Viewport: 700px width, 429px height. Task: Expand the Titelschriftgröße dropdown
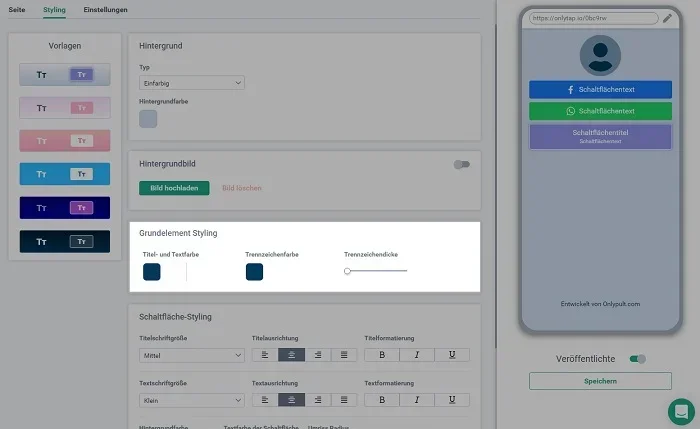191,355
